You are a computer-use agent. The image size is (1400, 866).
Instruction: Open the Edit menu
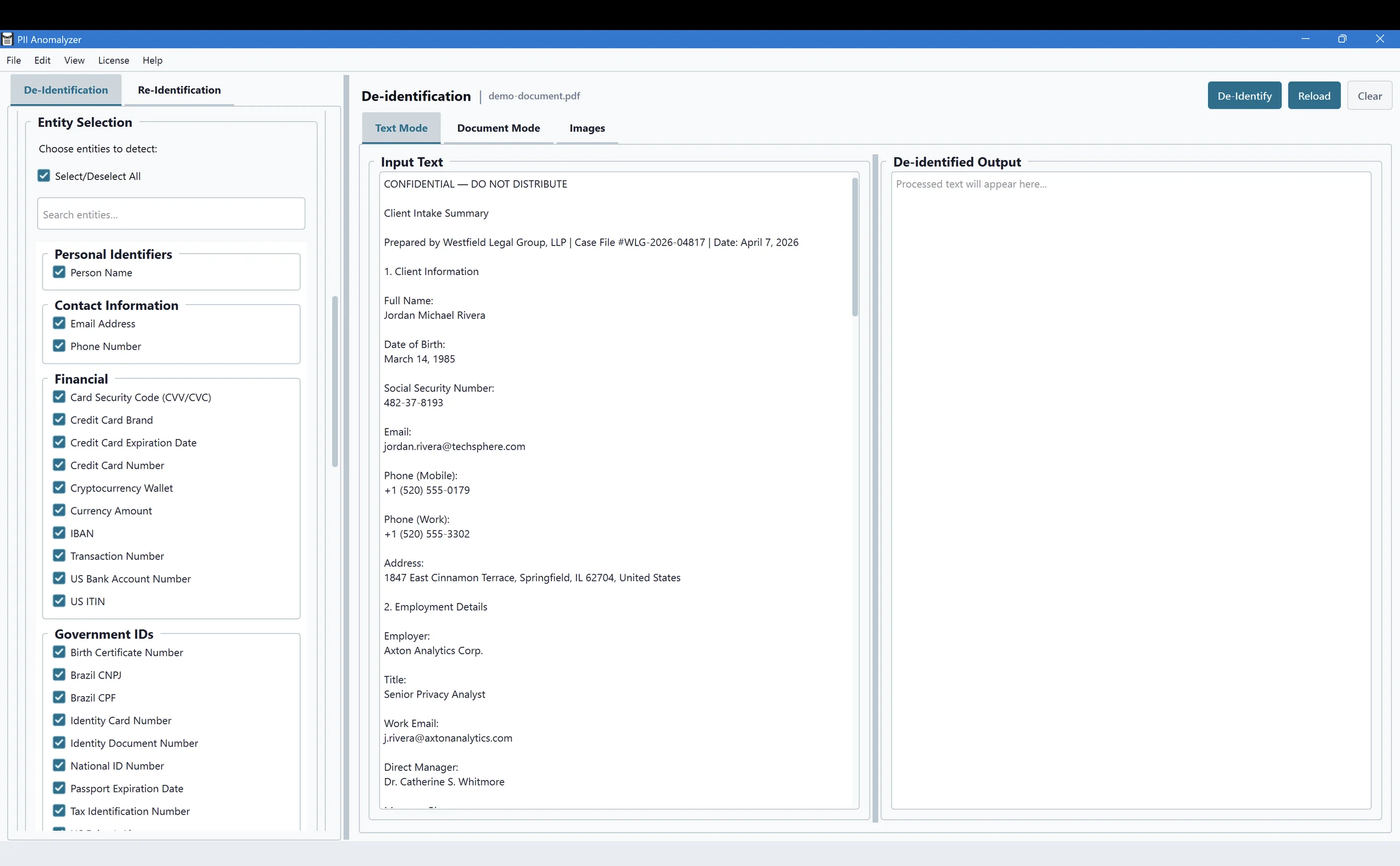pyautogui.click(x=43, y=60)
